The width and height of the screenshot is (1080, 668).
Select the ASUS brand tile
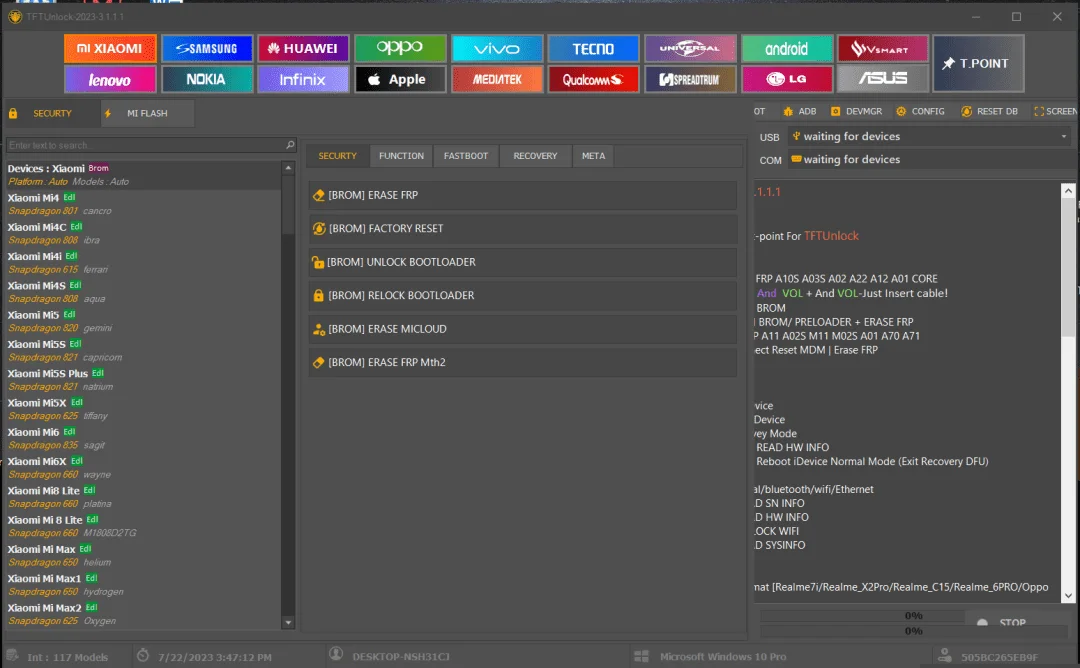883,79
